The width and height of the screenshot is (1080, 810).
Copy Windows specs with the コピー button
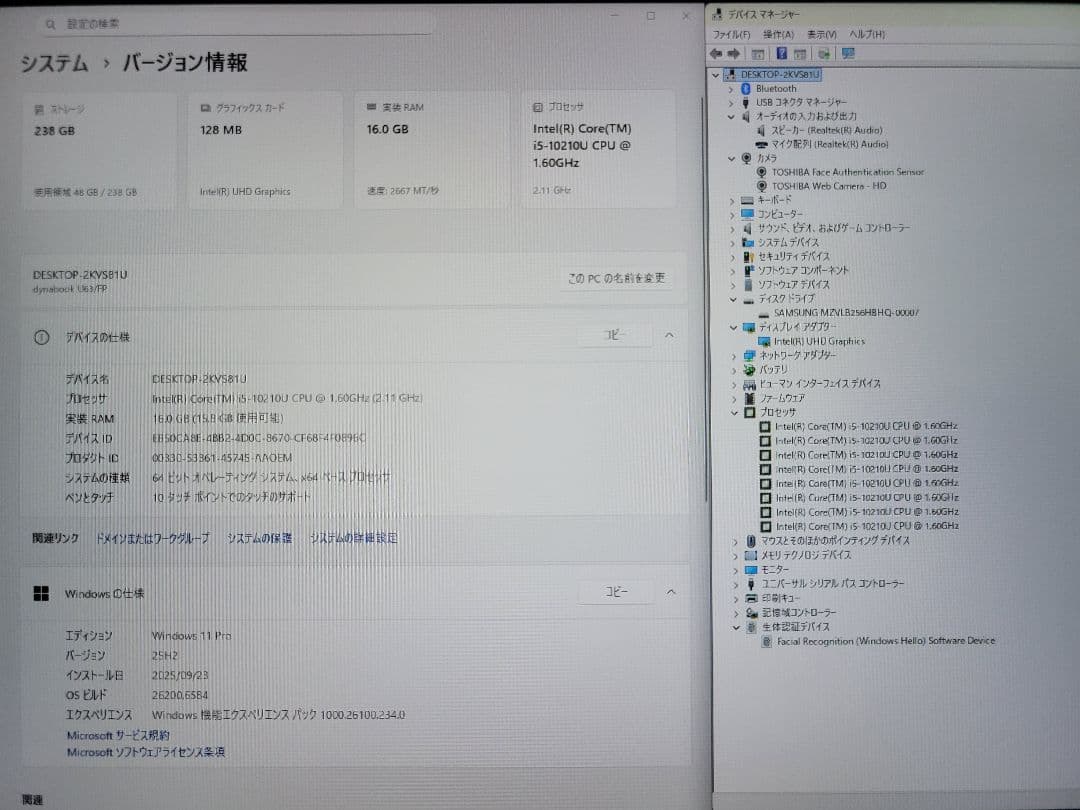(x=617, y=592)
